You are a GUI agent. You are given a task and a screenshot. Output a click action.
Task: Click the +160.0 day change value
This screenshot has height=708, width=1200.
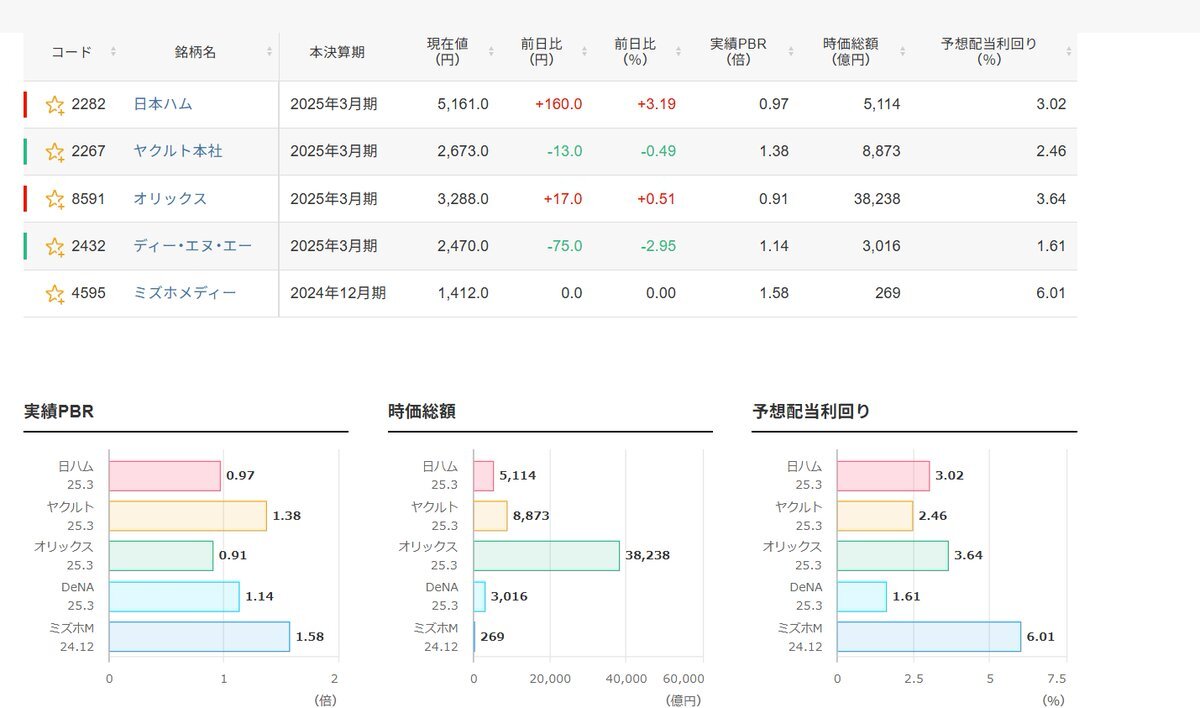point(559,104)
